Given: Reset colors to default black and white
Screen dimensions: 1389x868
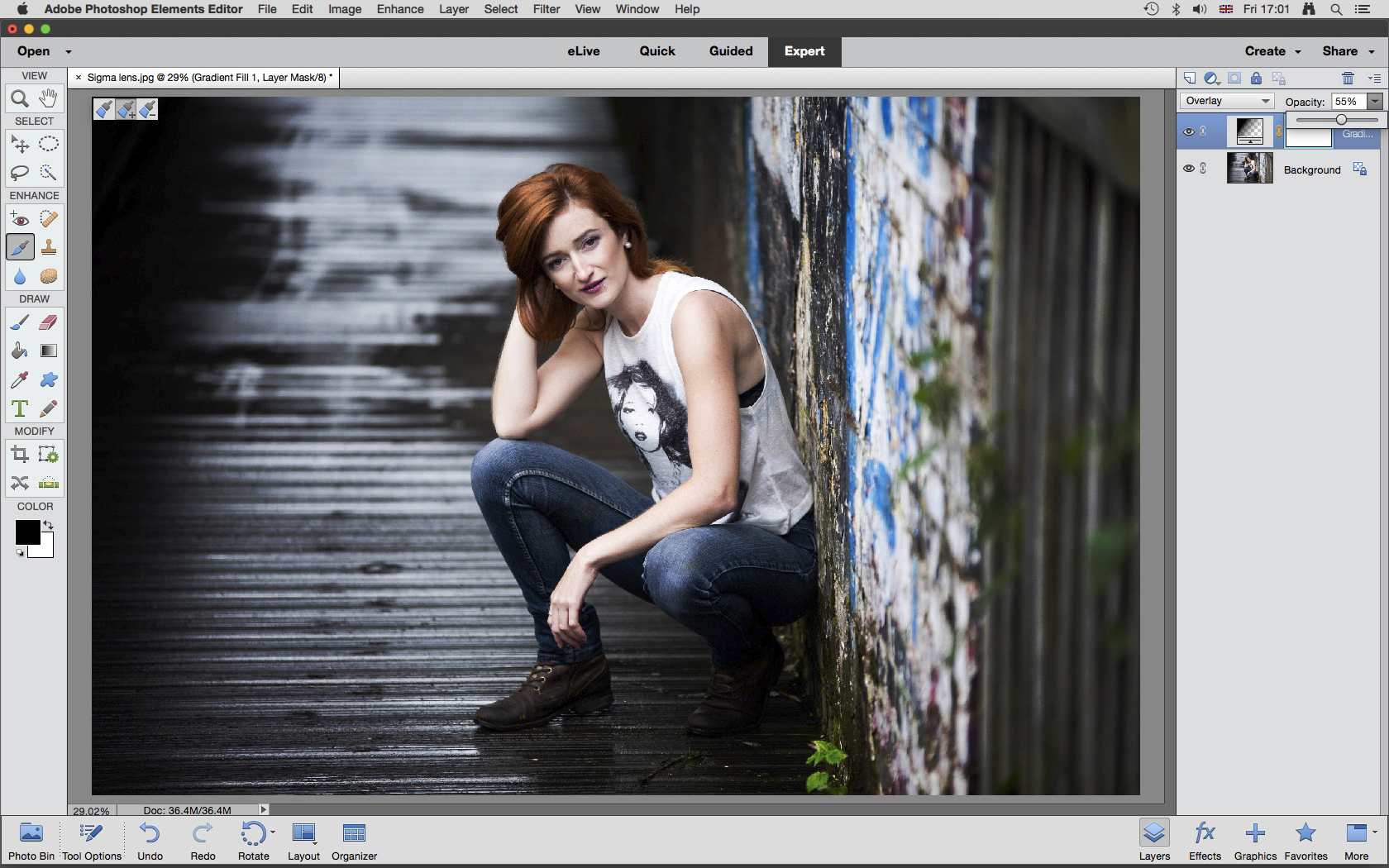Looking at the screenshot, I should pyautogui.click(x=20, y=553).
